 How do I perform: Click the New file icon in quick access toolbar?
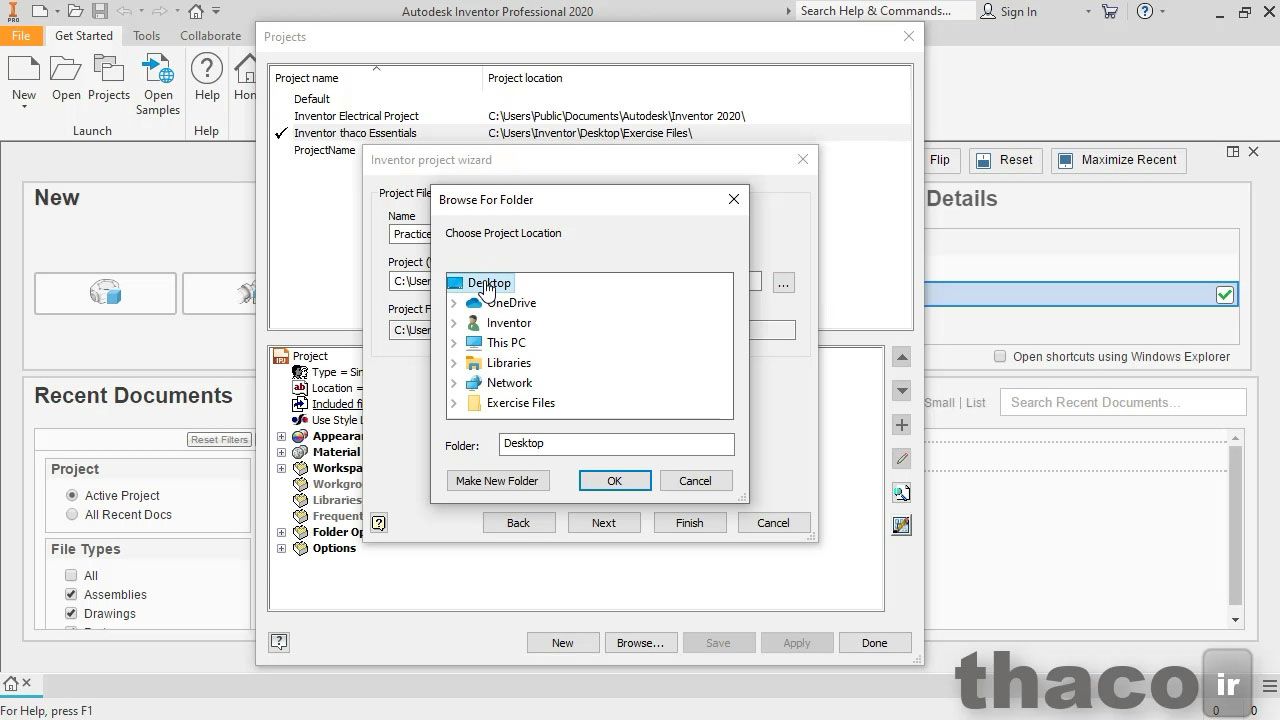[38, 12]
